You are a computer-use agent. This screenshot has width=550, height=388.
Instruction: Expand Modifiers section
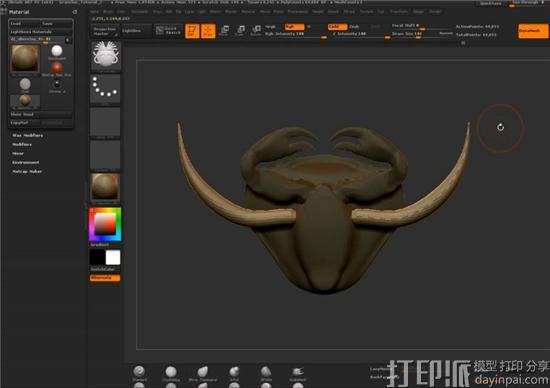22,145
